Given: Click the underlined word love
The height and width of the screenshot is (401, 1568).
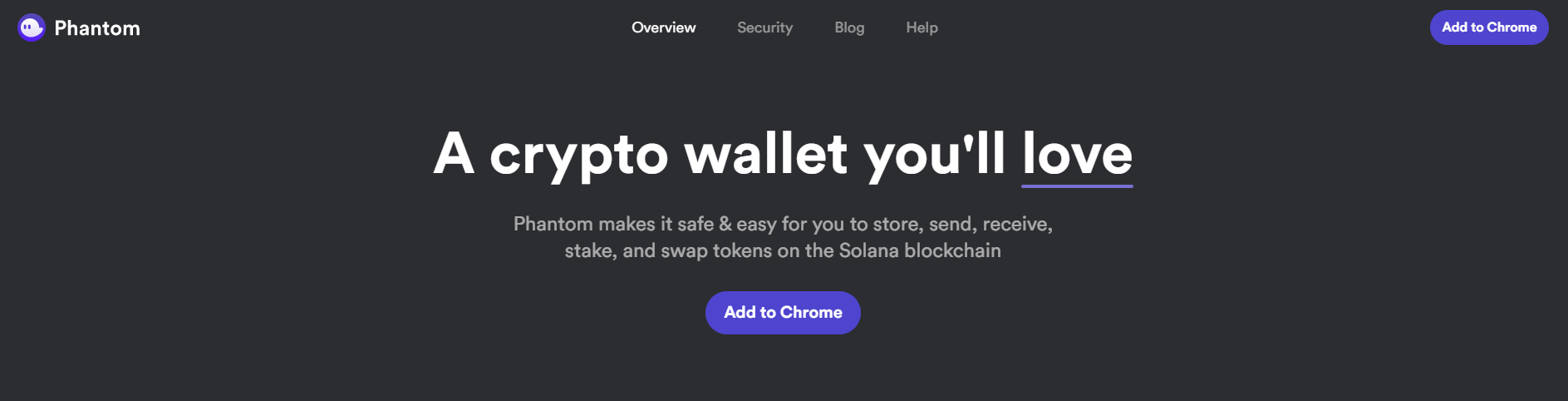Looking at the screenshot, I should click(1077, 154).
